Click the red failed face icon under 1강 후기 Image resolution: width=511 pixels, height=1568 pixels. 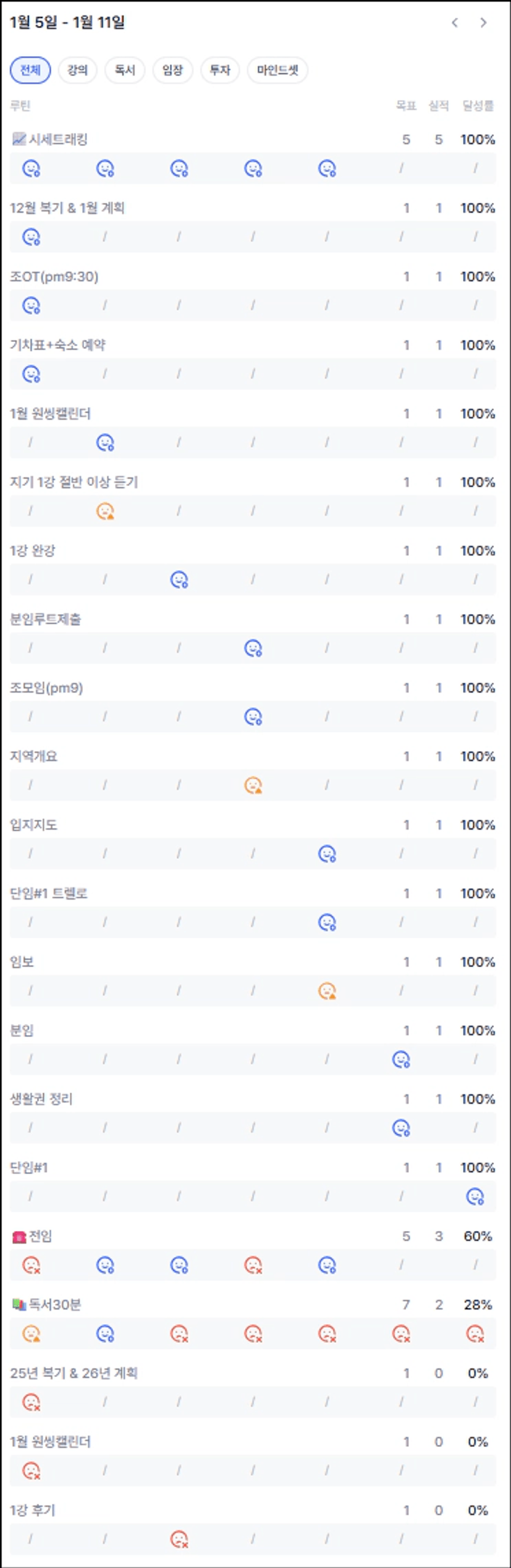[x=179, y=1539]
